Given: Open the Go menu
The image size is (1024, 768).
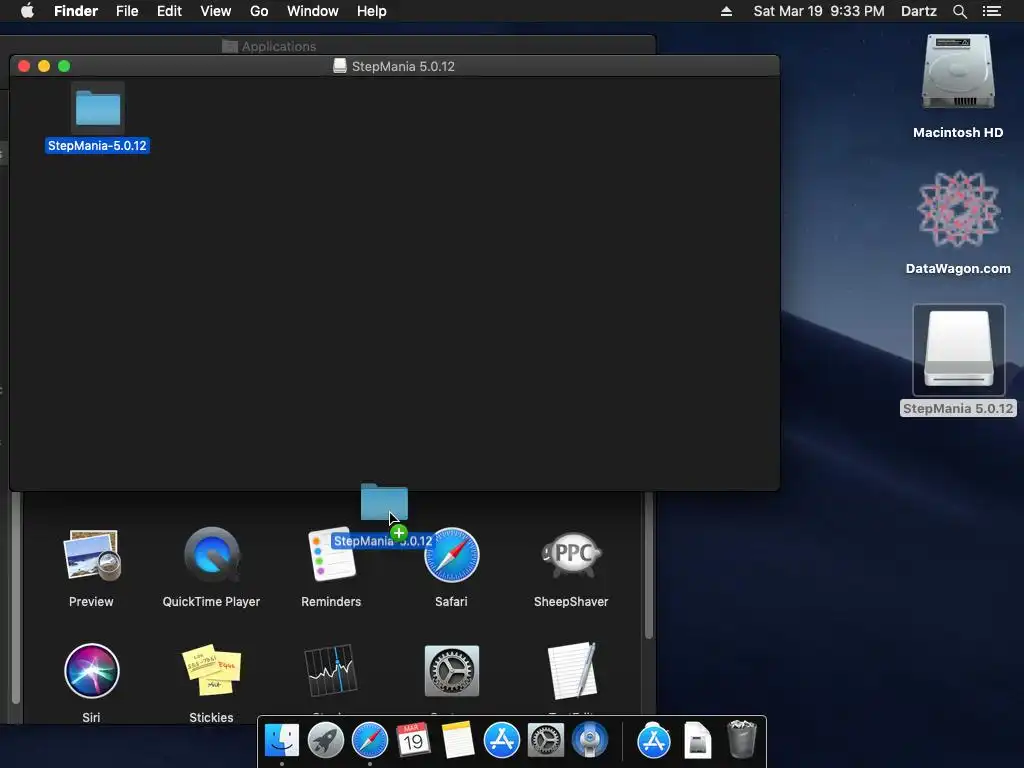Looking at the screenshot, I should [x=259, y=11].
